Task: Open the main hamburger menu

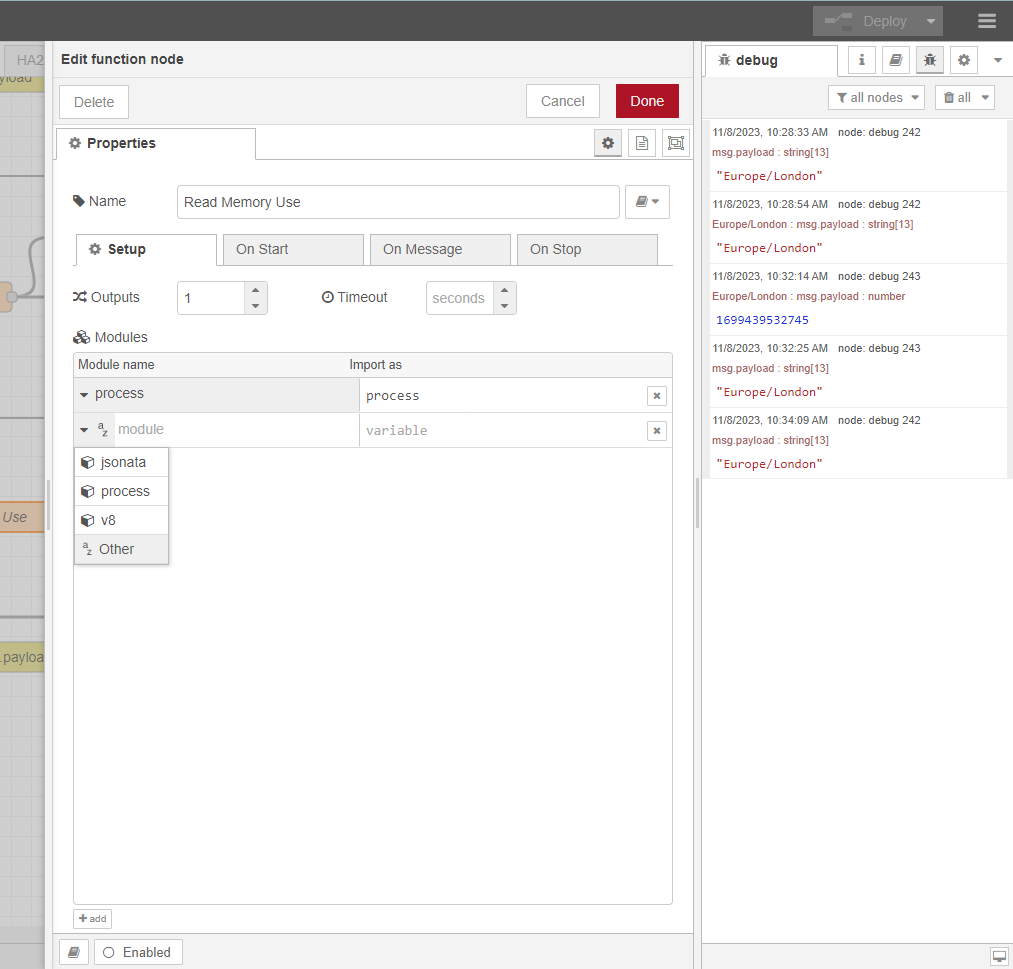Action: pos(987,21)
